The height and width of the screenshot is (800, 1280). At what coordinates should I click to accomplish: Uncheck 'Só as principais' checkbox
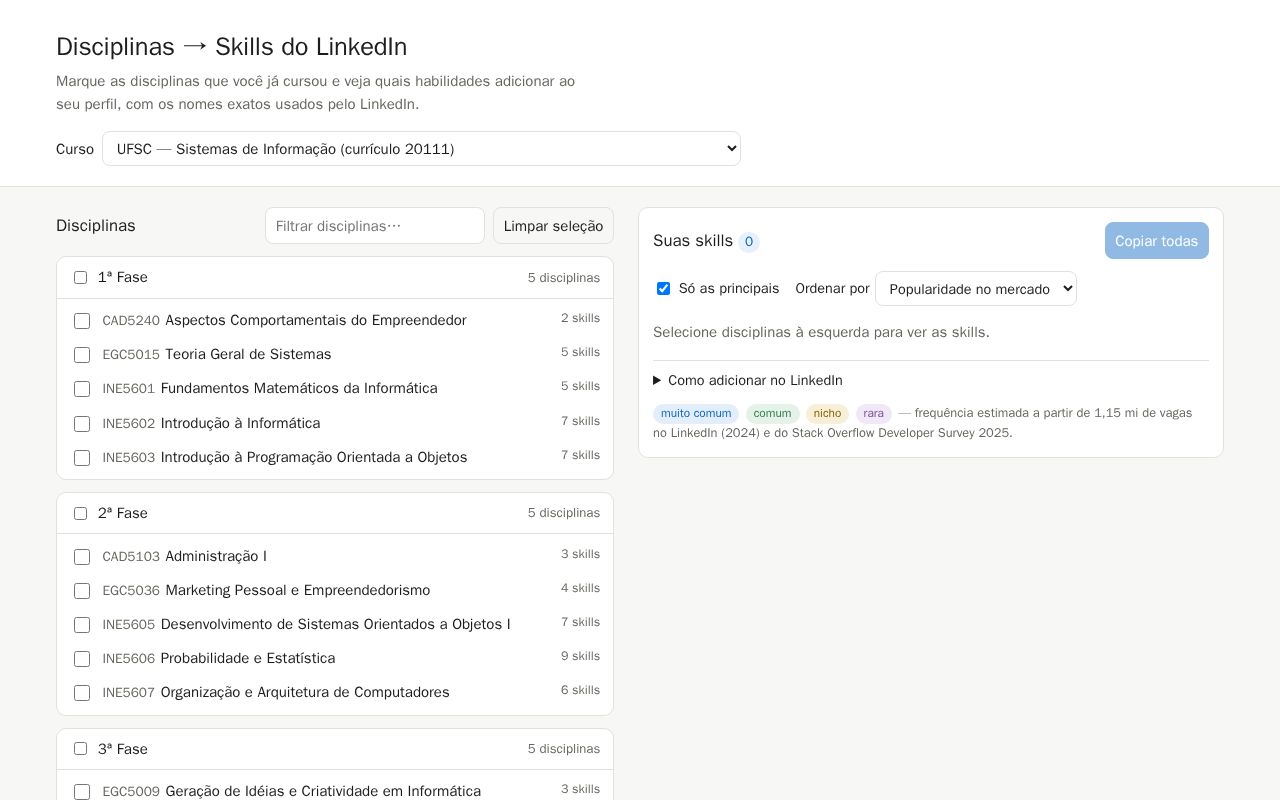[663, 289]
